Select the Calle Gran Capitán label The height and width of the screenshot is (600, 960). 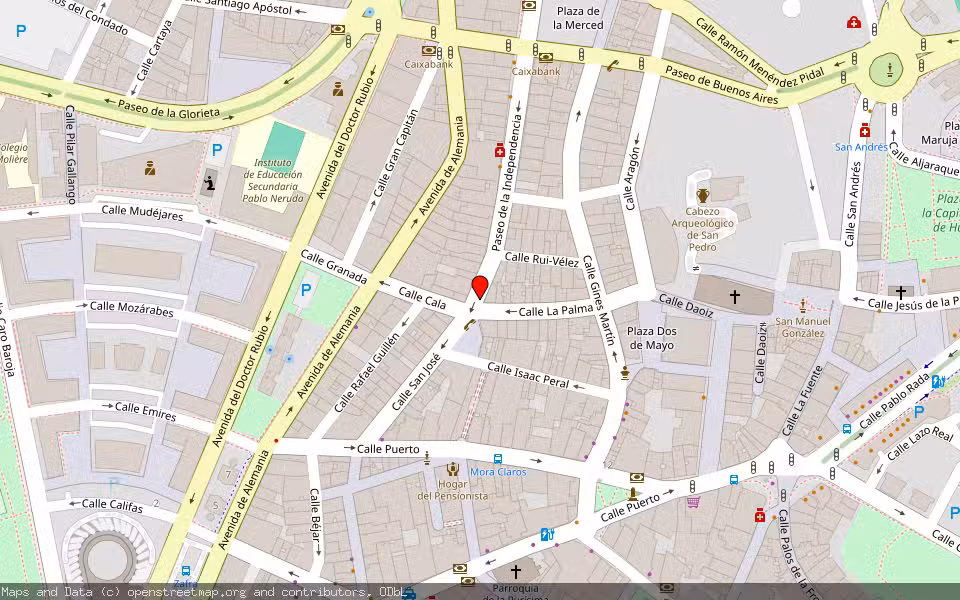coord(395,152)
